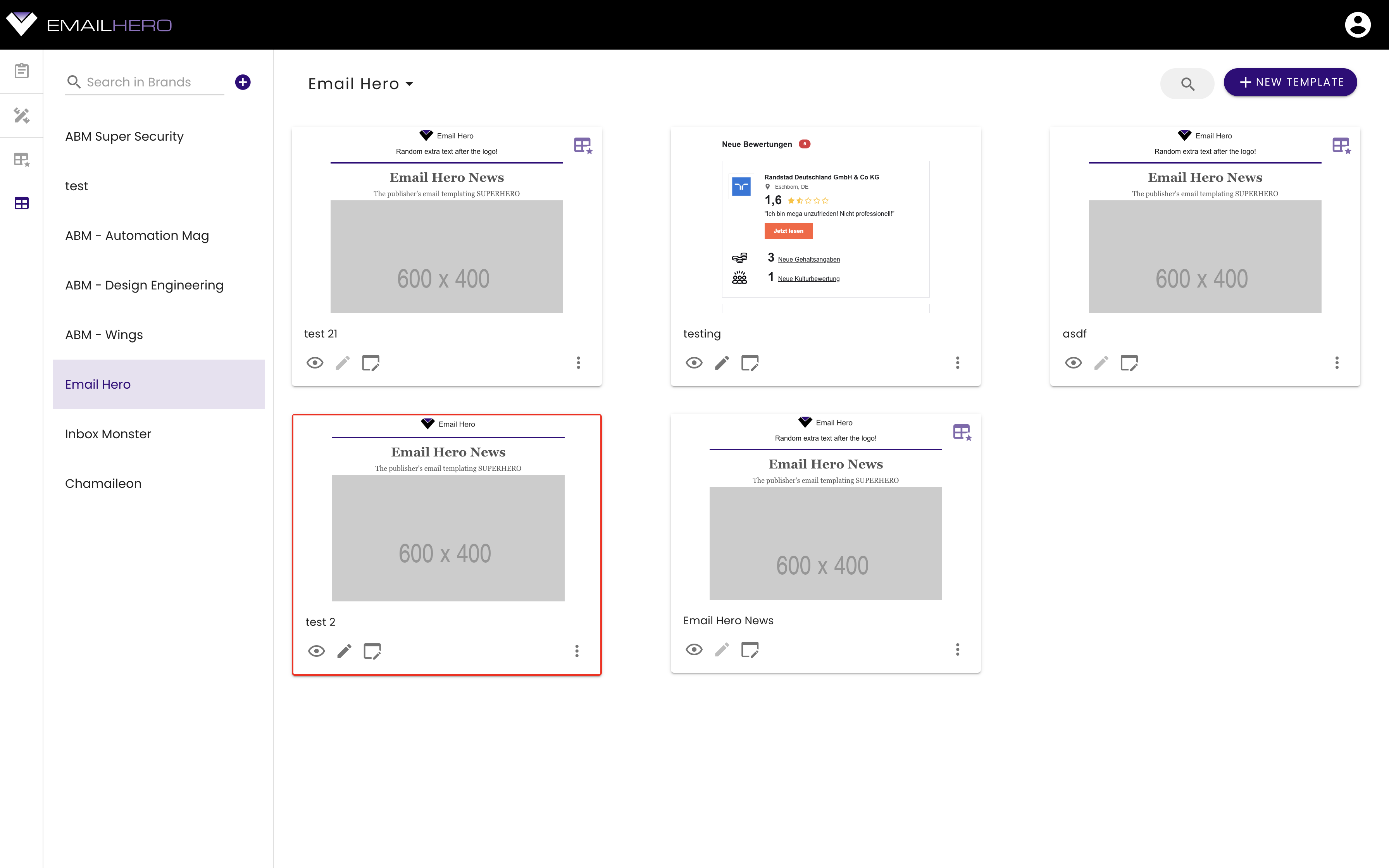Screen dimensions: 1389x868
Task: Click the template star-grid icon on asdf card
Action: pos(1341,145)
